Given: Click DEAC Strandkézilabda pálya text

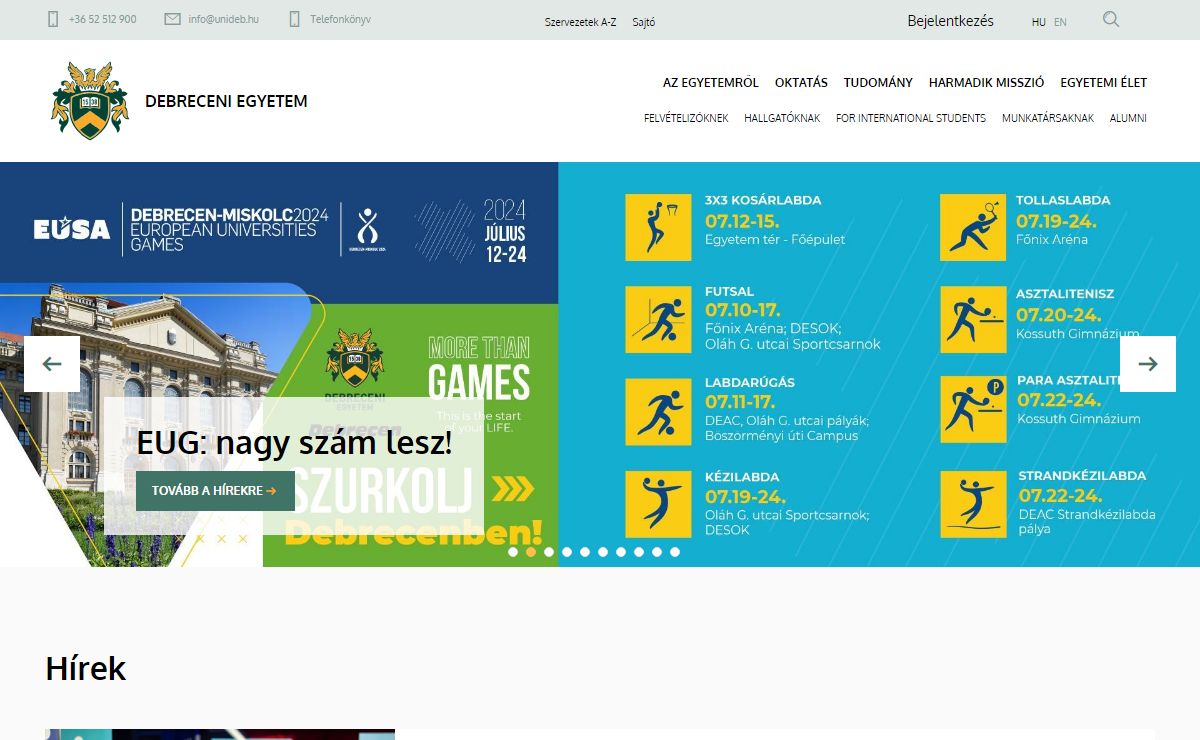Looking at the screenshot, I should coord(1087,521).
